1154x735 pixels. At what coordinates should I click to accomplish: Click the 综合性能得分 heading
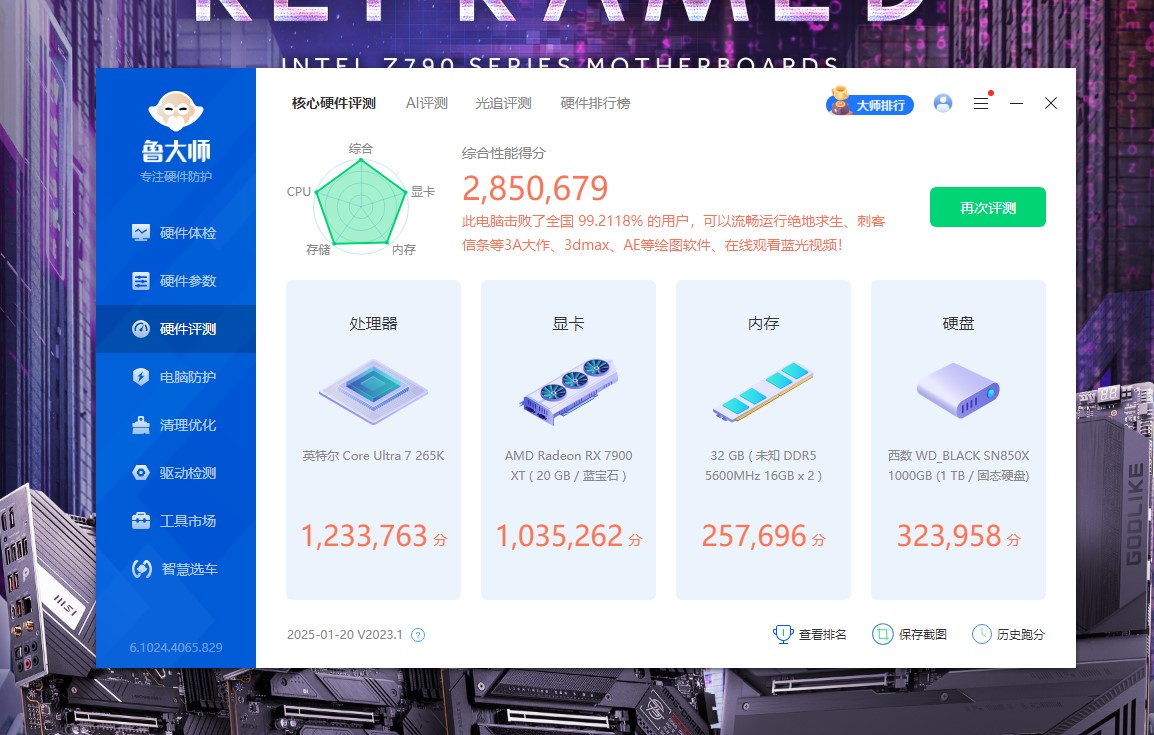pyautogui.click(x=503, y=153)
